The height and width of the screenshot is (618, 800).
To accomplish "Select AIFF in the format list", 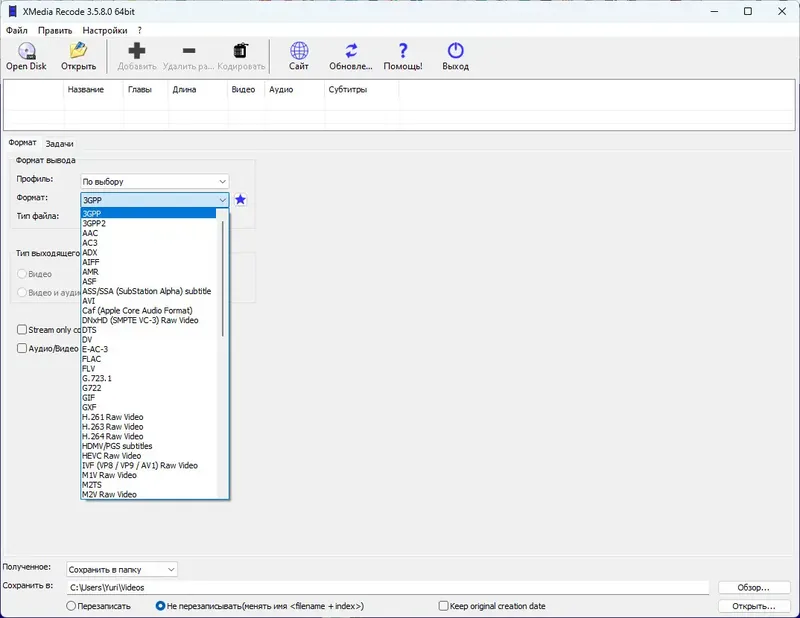I will coord(149,262).
